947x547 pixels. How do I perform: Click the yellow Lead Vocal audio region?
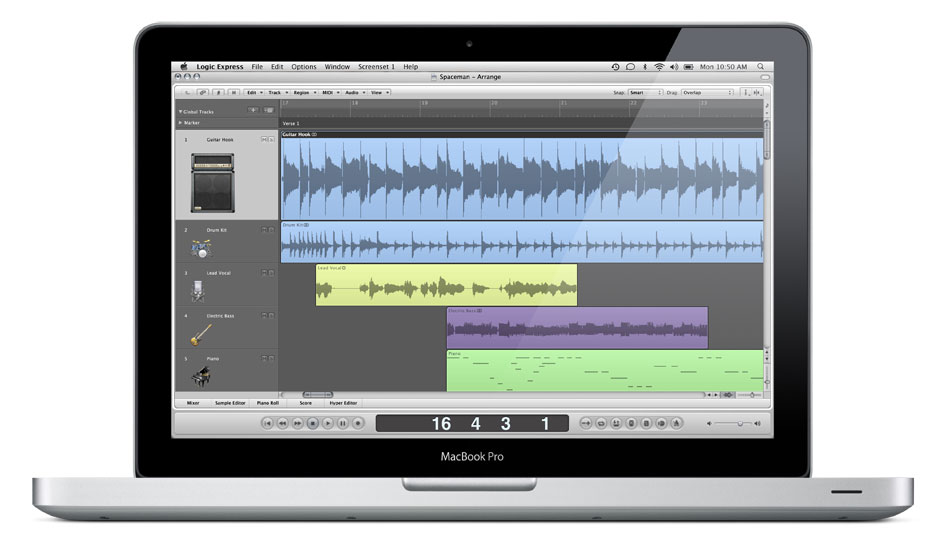pos(446,285)
